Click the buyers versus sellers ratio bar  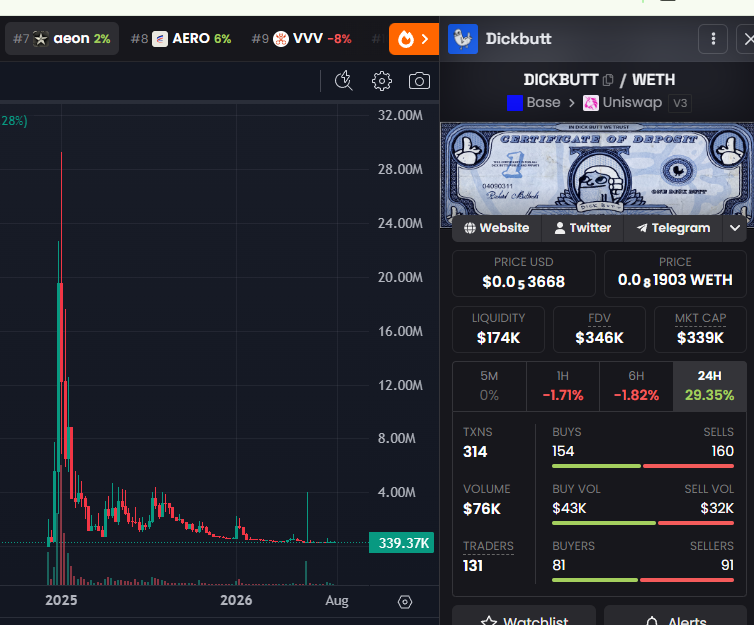tap(643, 580)
